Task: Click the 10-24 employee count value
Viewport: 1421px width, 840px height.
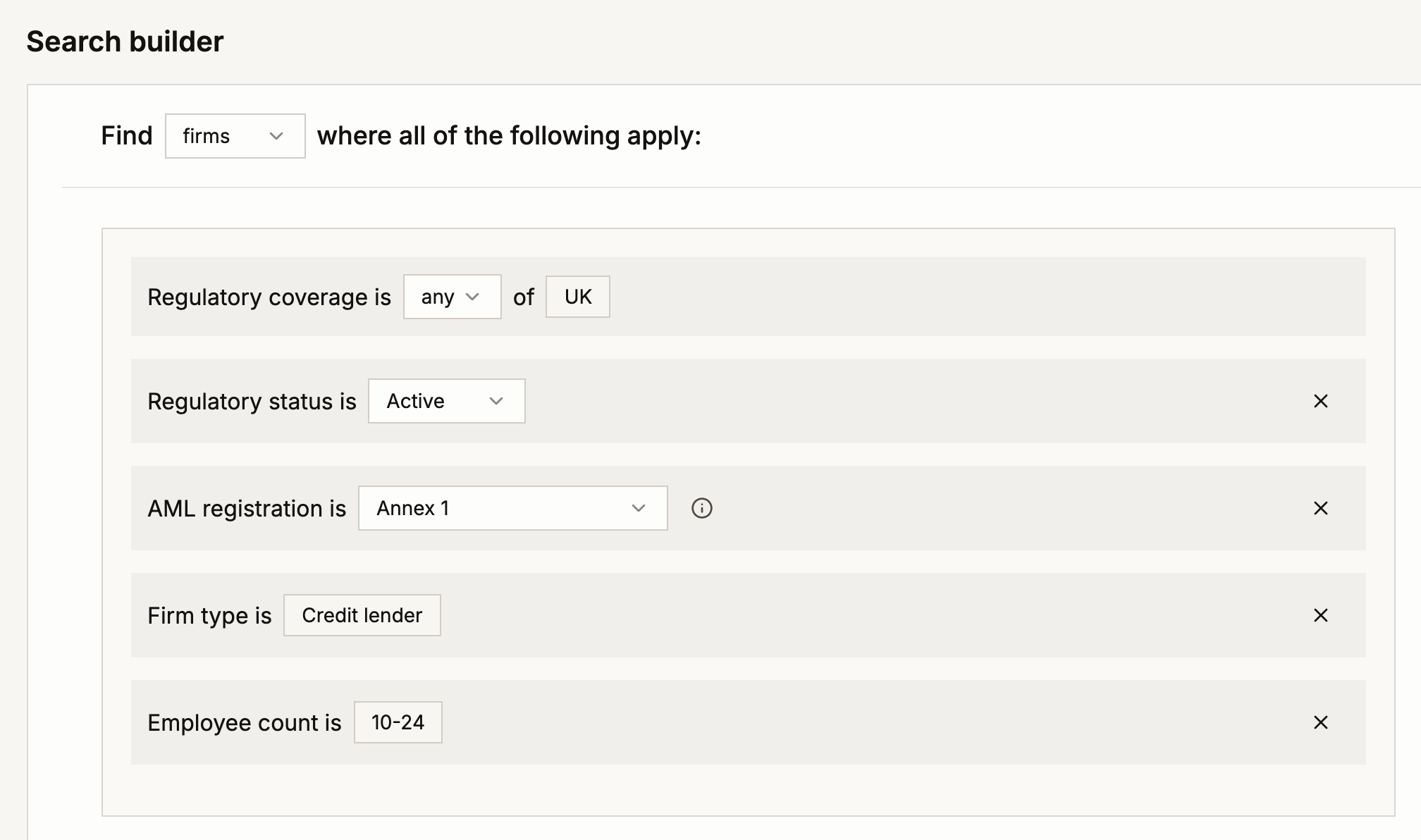Action: pos(398,722)
